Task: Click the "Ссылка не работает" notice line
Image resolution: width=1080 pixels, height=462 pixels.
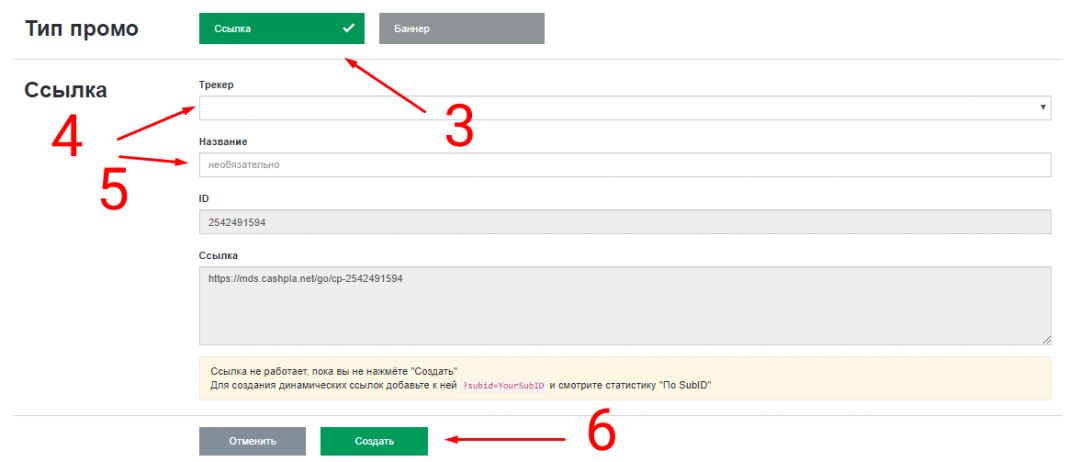Action: point(334,371)
